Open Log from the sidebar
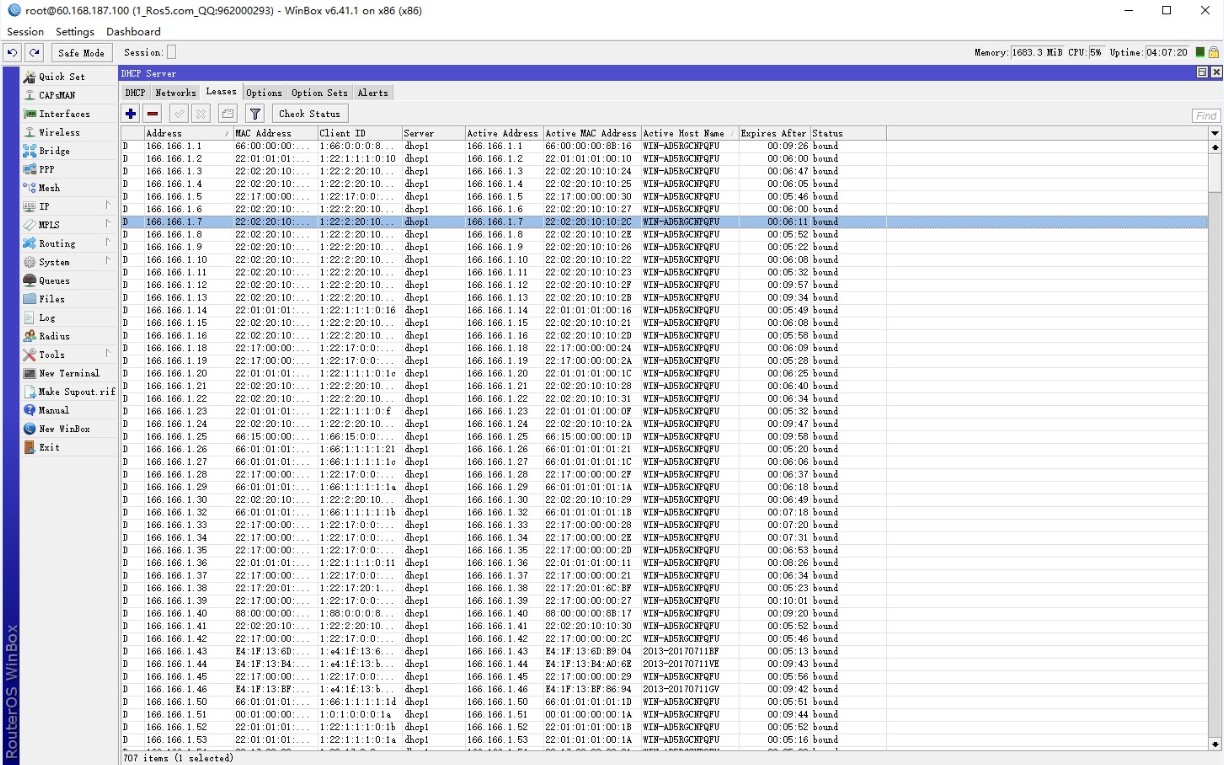Image resolution: width=1224 pixels, height=765 pixels. point(47,317)
